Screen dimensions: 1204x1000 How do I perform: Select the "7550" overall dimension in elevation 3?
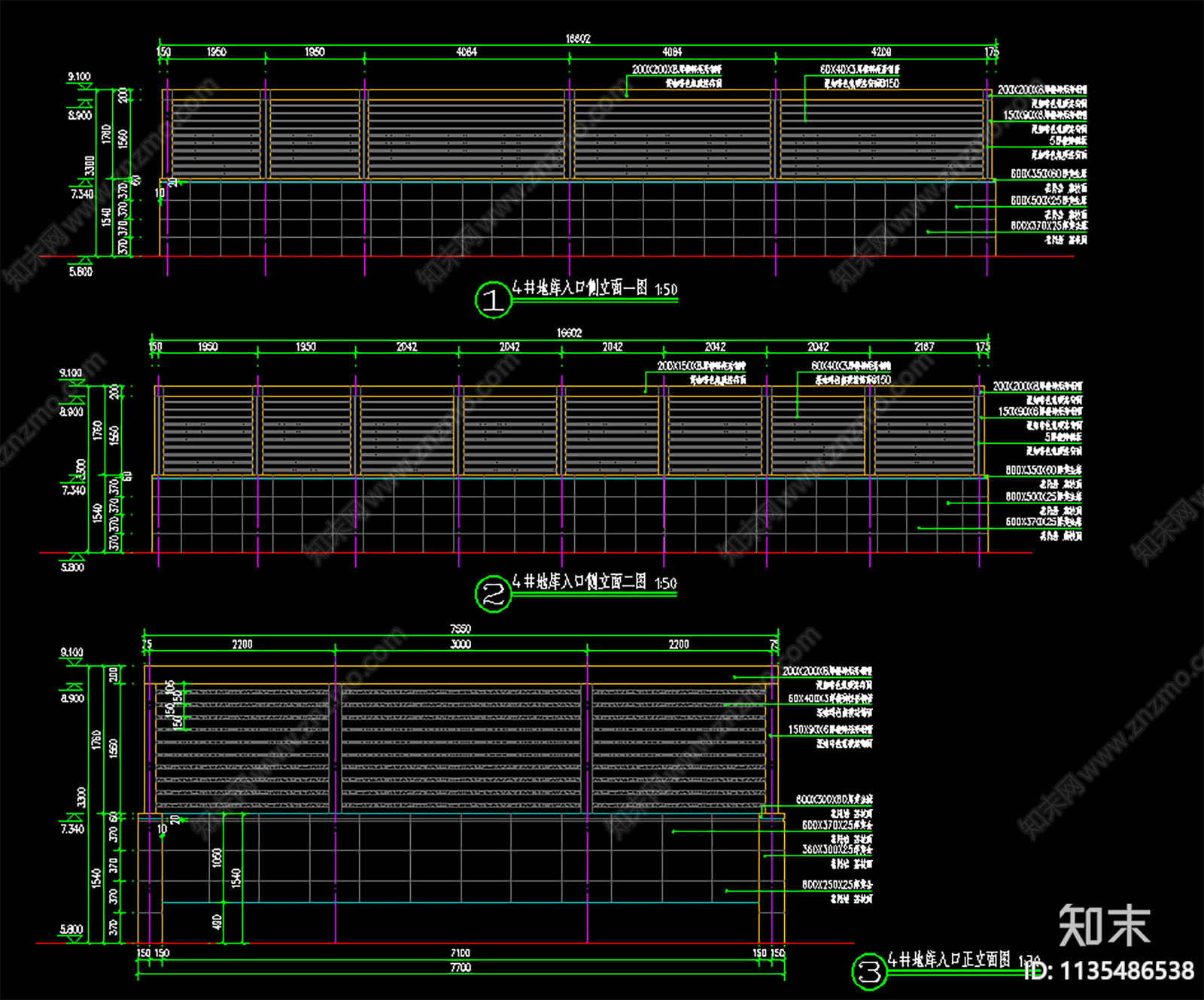(461, 629)
